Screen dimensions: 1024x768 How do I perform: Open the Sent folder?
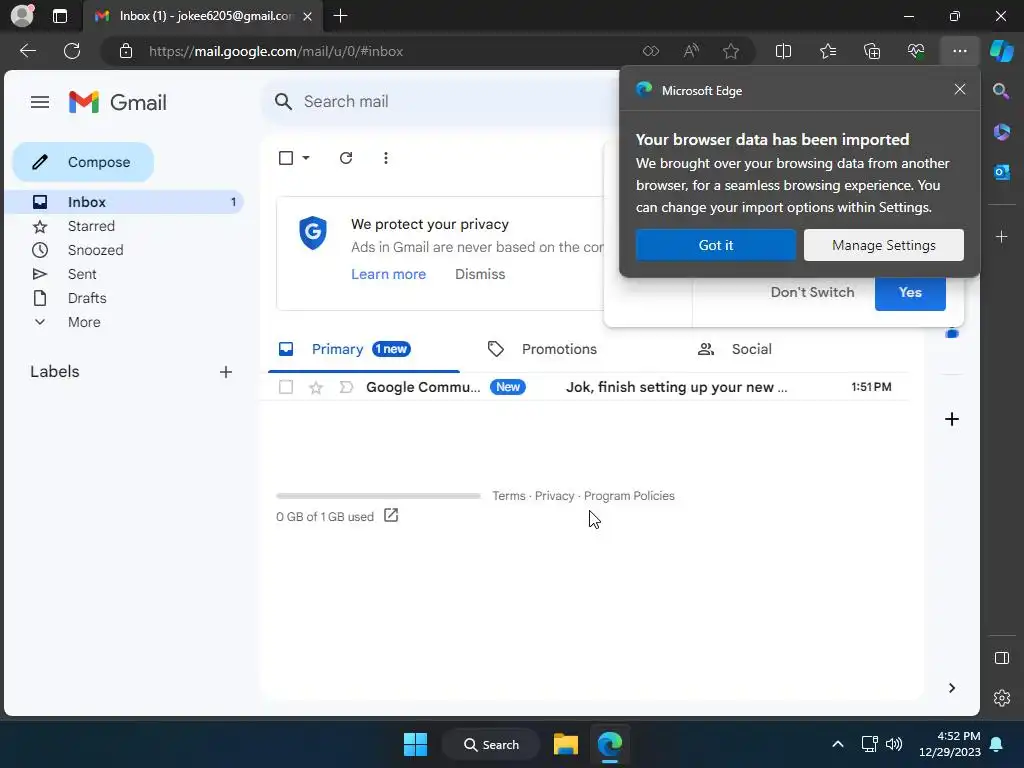pos(82,274)
